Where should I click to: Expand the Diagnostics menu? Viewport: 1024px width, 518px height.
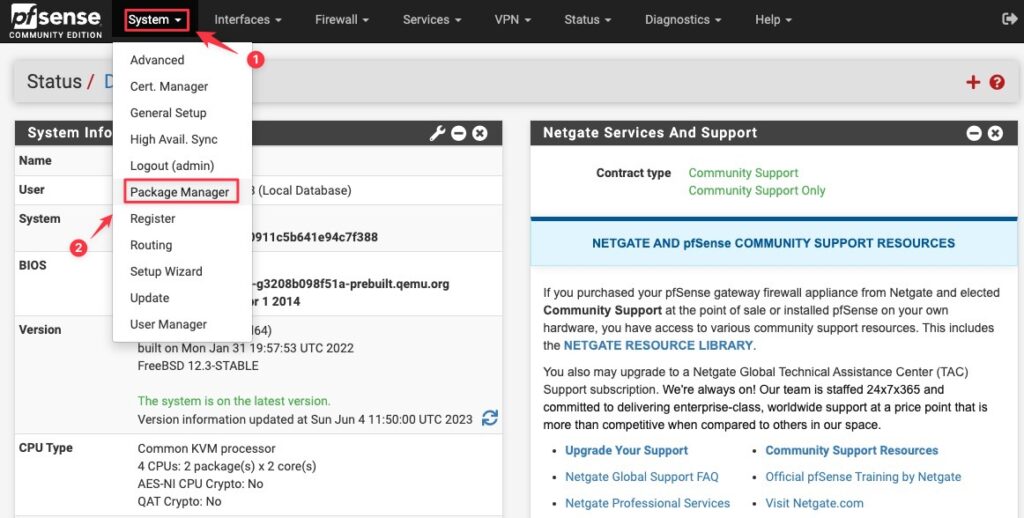[x=683, y=20]
